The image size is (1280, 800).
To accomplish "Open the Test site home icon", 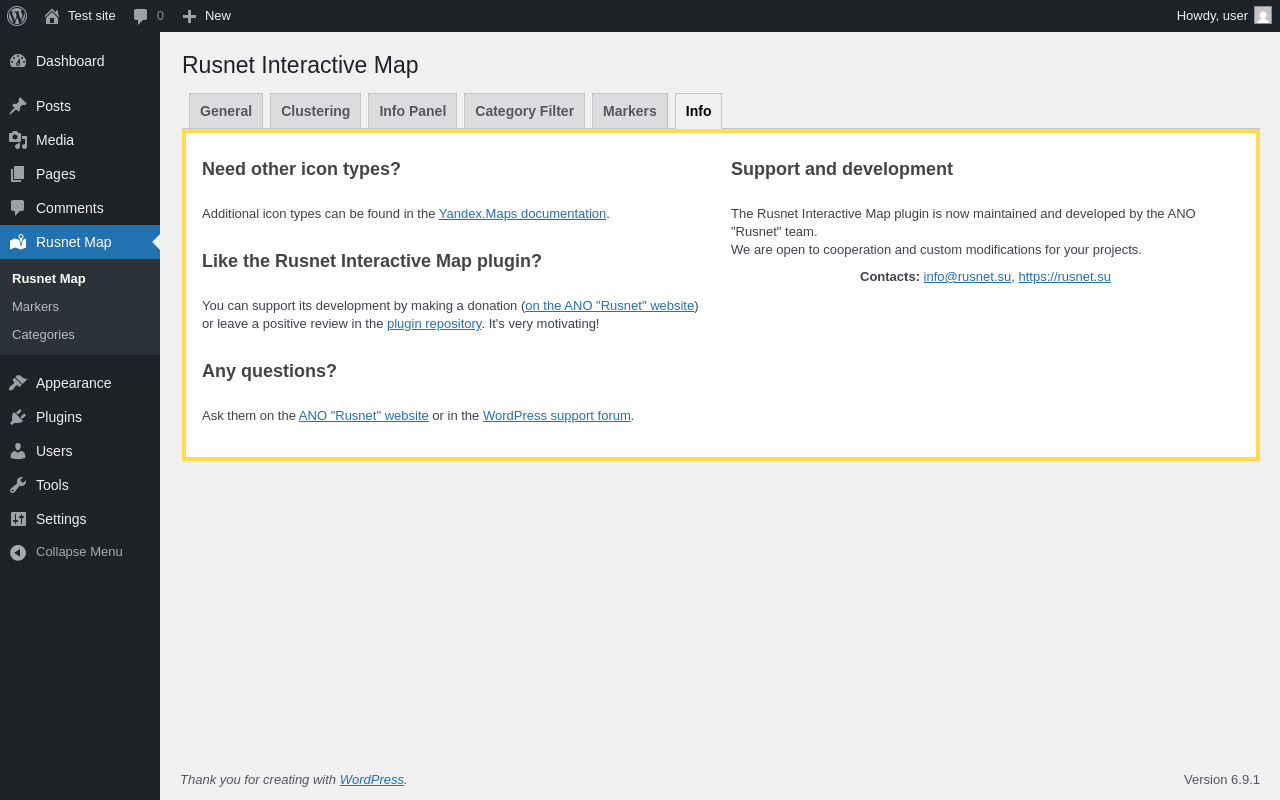I will pyautogui.click(x=52, y=16).
